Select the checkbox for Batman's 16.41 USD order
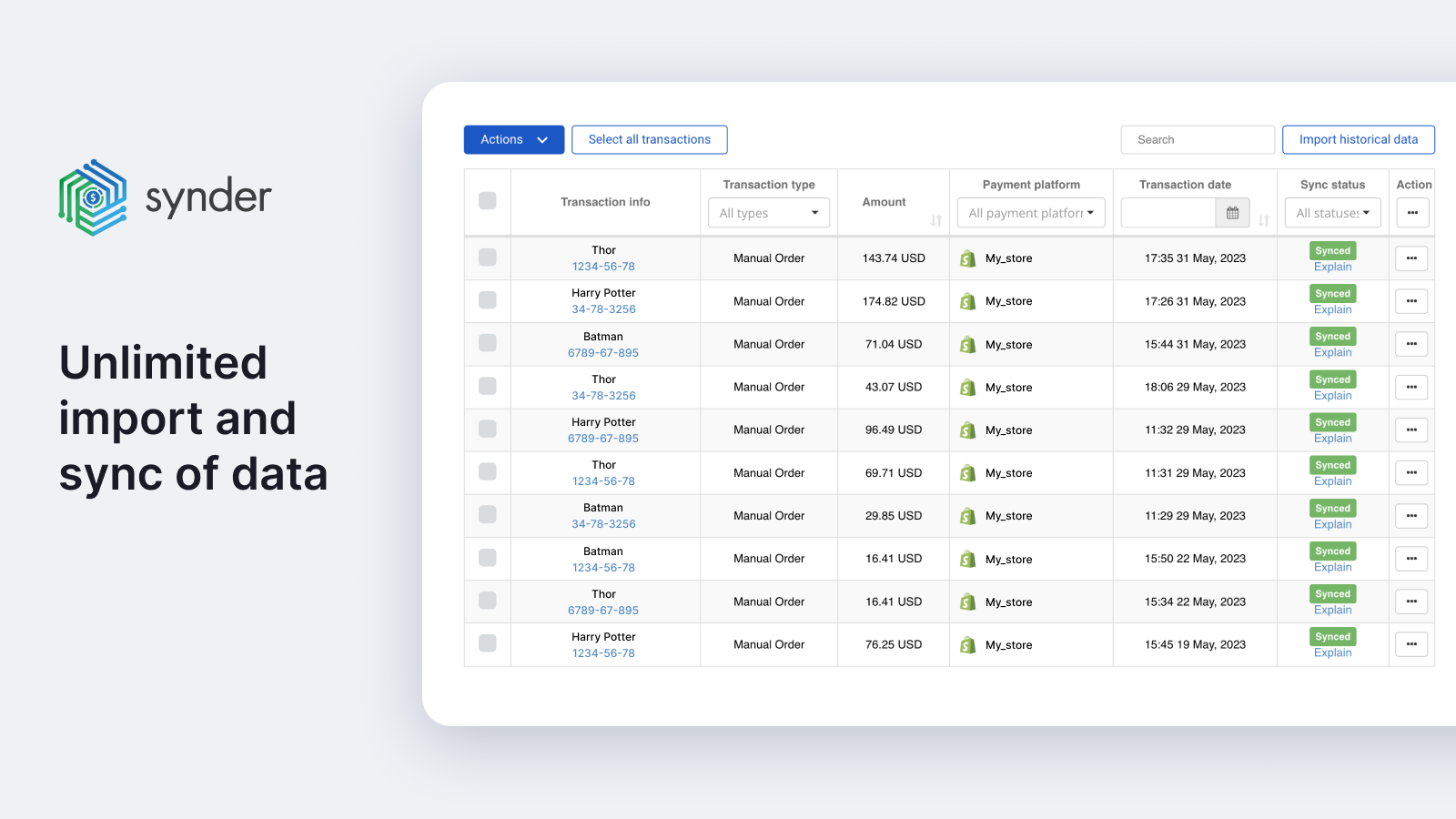This screenshot has width=1456, height=819. click(x=487, y=558)
